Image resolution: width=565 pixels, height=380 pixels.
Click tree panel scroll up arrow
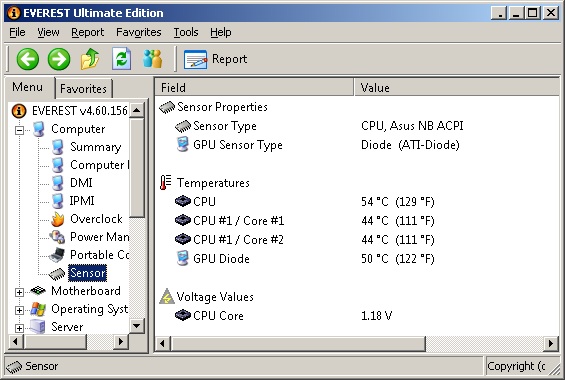137,110
